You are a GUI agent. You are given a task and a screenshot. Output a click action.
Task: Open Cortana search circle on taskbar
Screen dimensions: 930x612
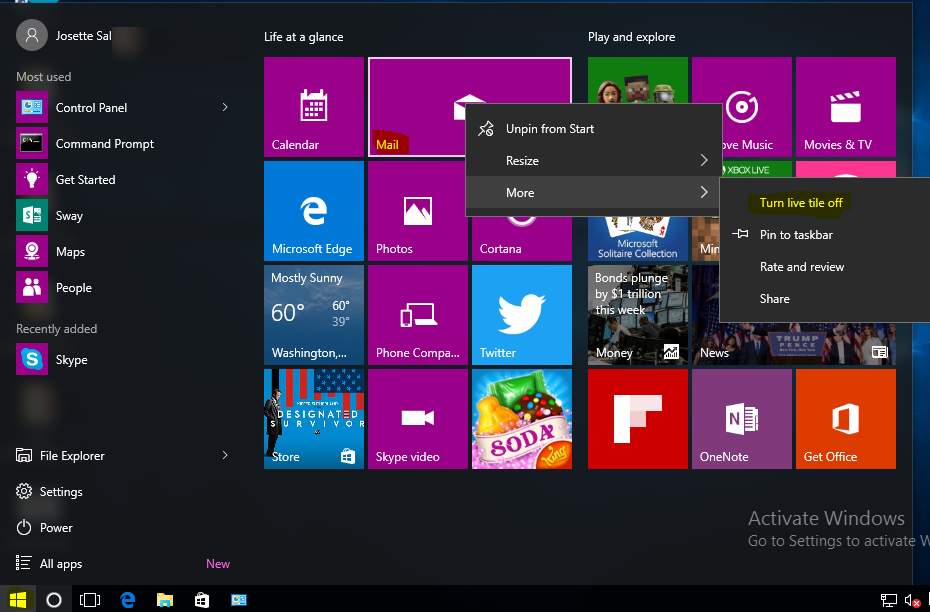[x=54, y=600]
